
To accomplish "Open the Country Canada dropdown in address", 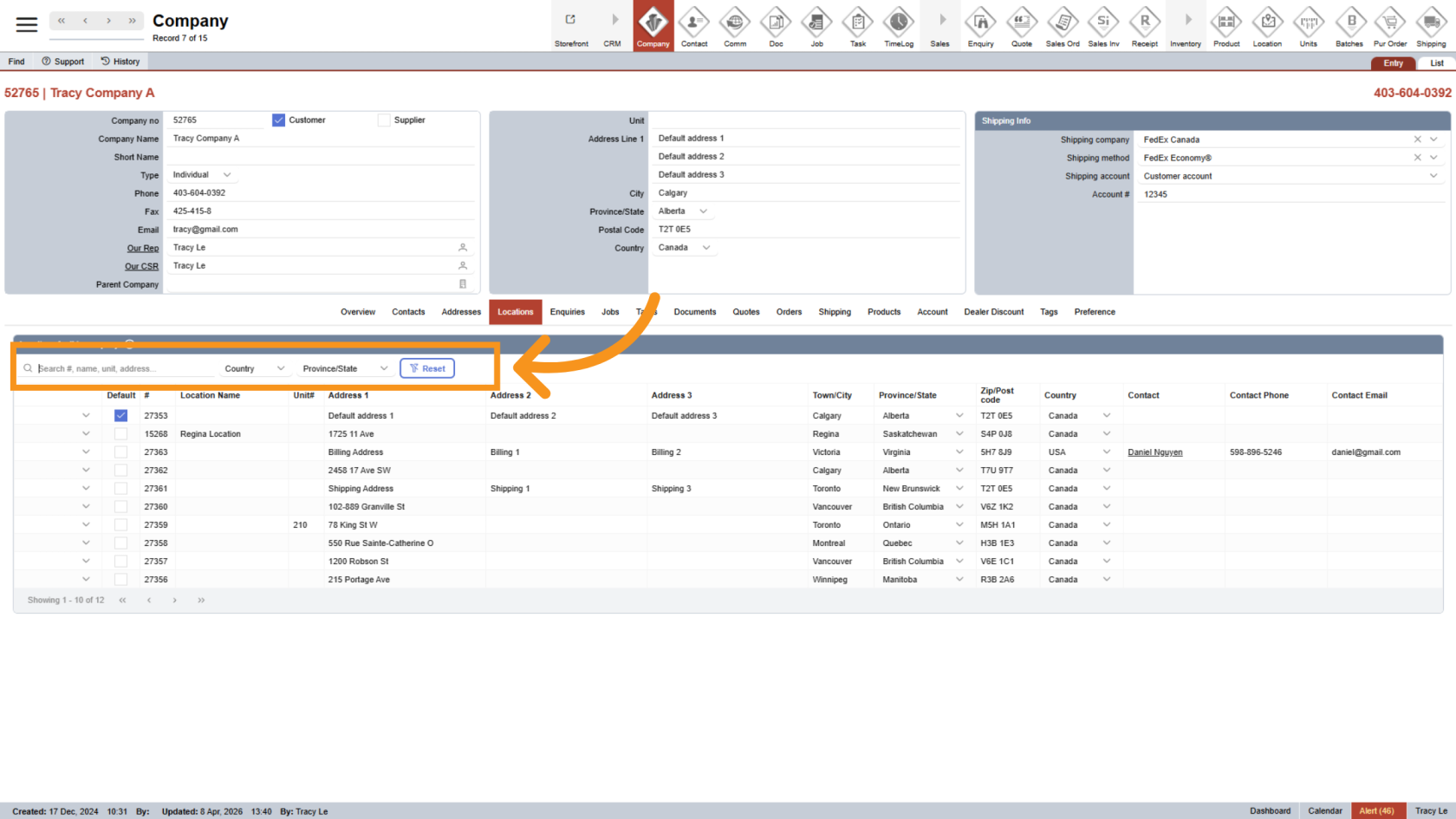I will coord(685,248).
